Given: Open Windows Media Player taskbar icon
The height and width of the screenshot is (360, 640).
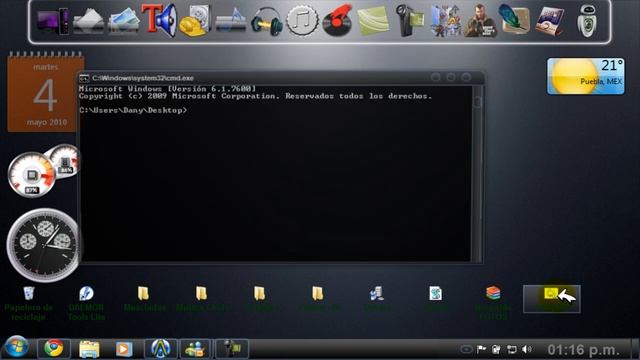Looking at the screenshot, I should [x=124, y=349].
